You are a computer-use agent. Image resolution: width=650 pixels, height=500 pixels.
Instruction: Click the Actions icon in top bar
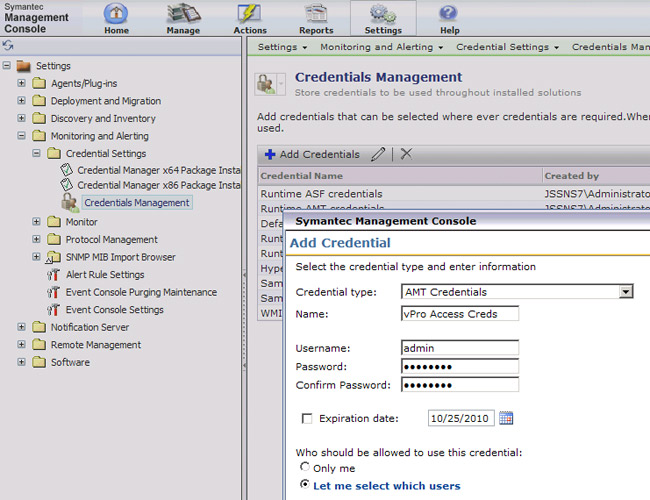coord(249,14)
